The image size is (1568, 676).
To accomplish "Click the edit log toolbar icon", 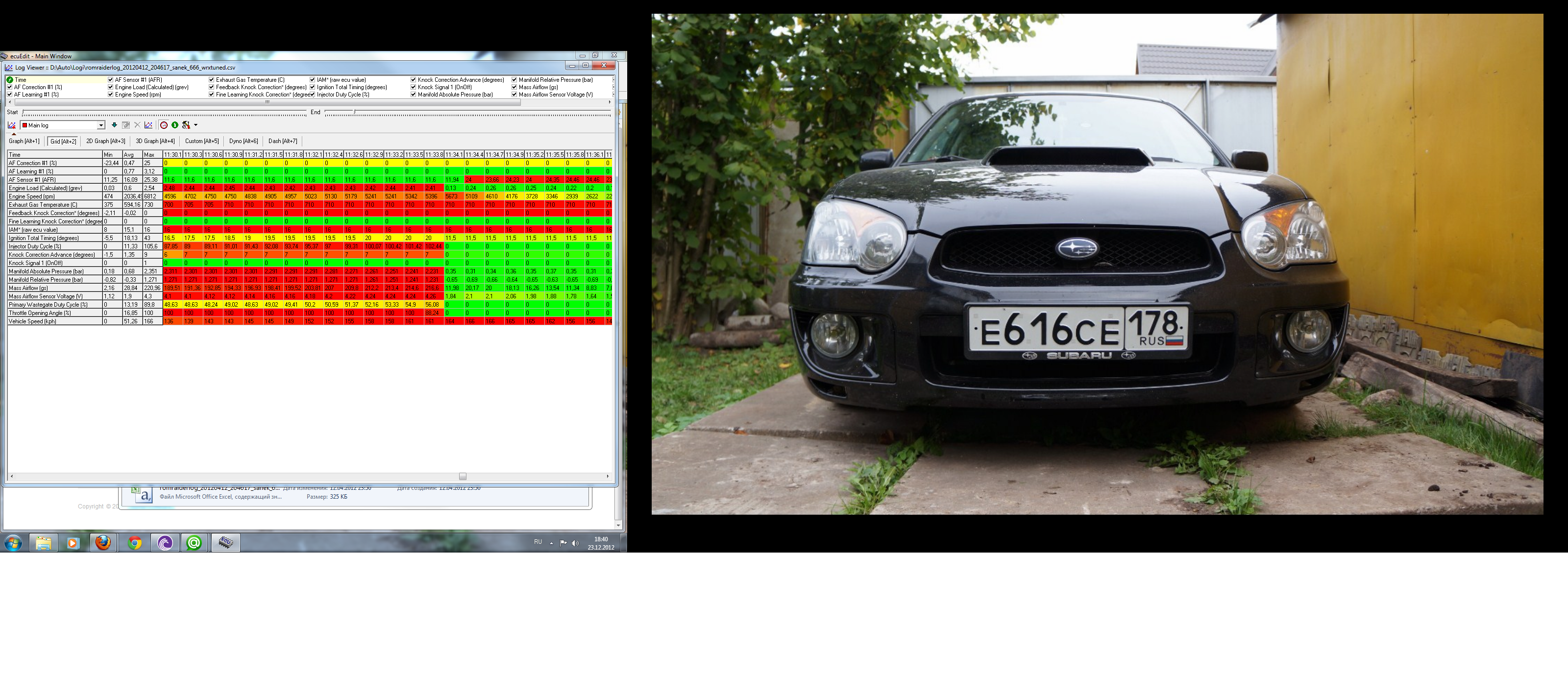I will (126, 125).
